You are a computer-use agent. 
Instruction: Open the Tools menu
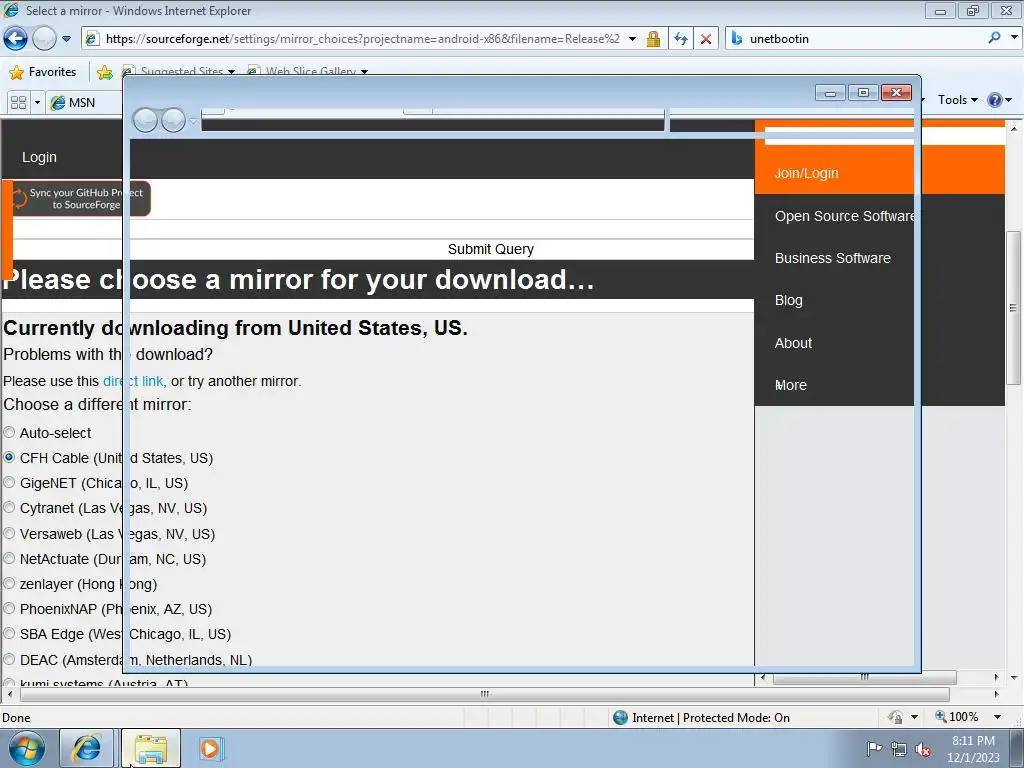957,100
